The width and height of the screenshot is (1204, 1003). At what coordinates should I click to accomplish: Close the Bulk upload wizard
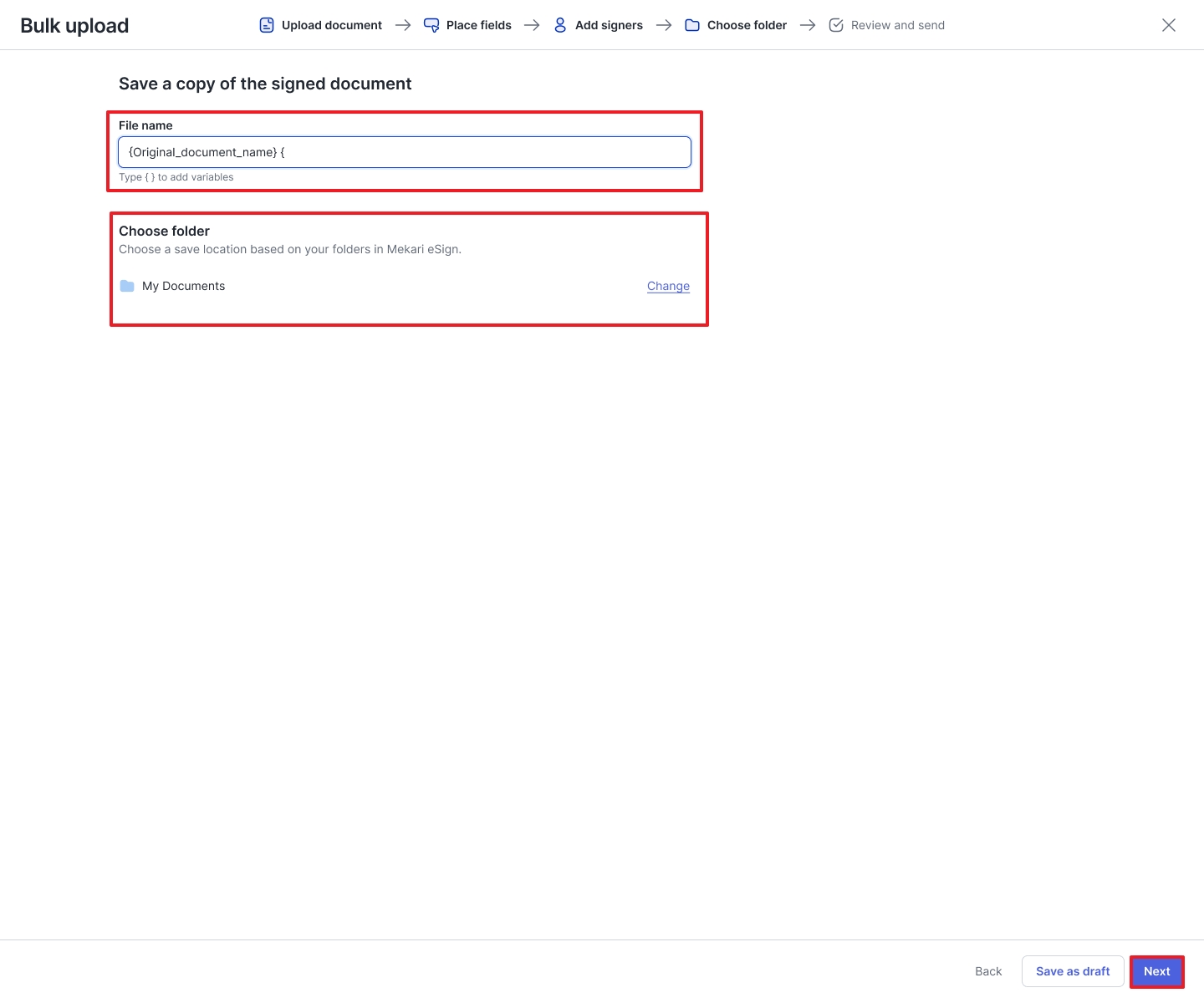tap(1168, 25)
